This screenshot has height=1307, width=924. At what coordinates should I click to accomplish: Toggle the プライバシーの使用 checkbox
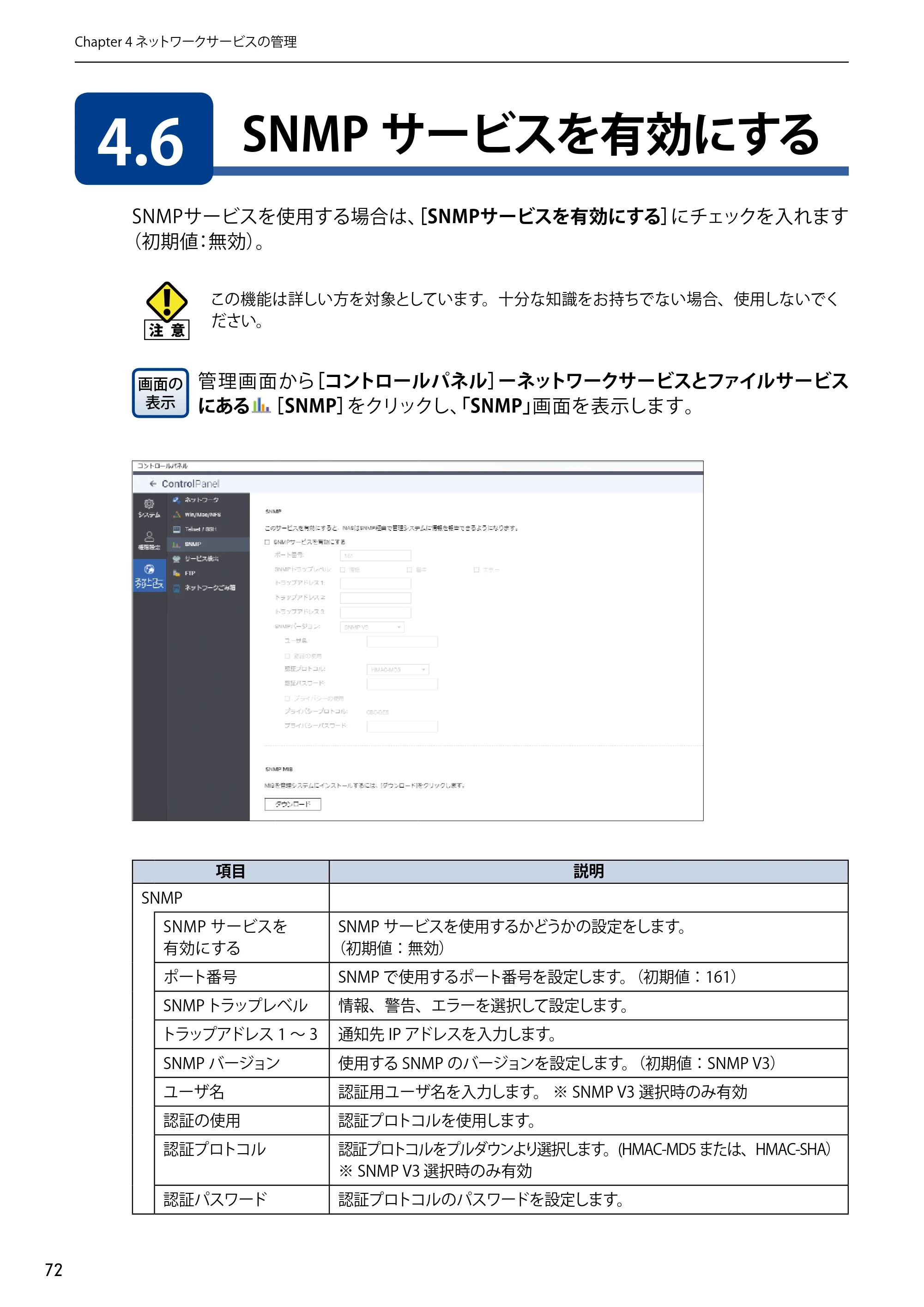click(287, 698)
